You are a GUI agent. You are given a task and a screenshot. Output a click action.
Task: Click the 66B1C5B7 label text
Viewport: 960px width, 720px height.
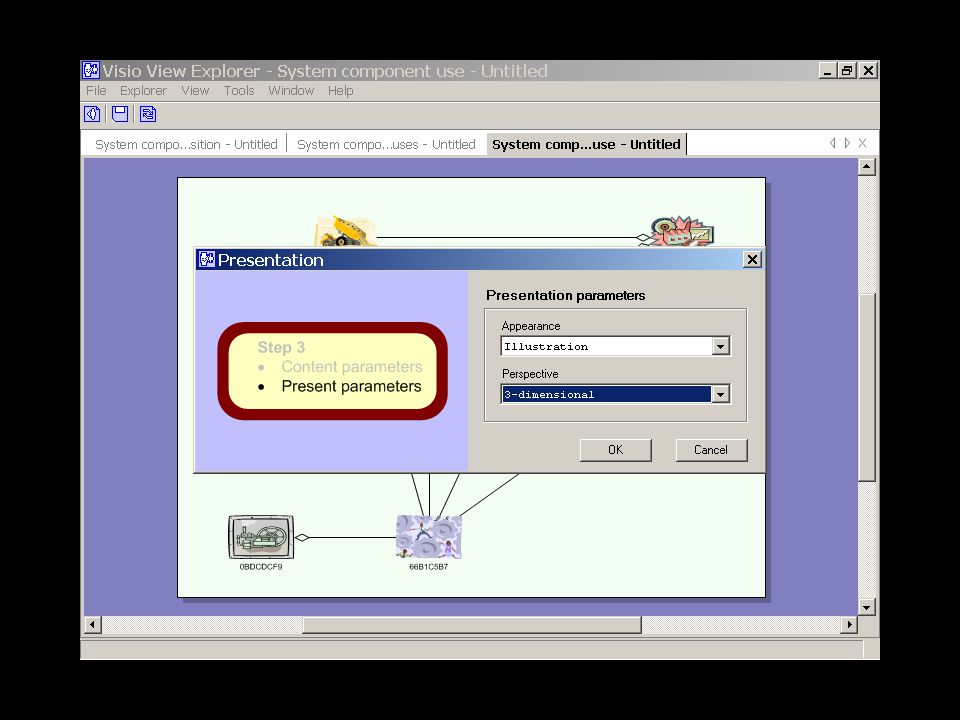coord(429,567)
